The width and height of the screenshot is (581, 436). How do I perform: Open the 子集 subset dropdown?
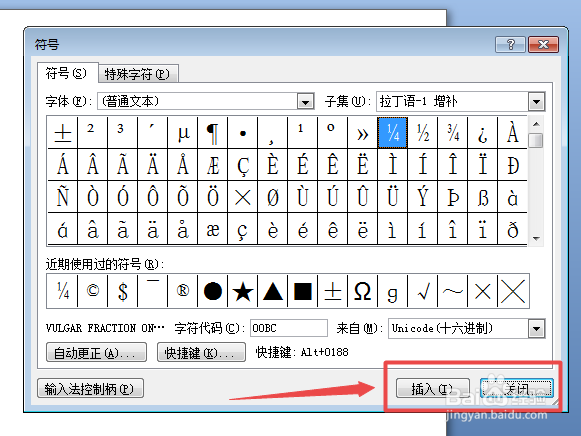(x=537, y=101)
